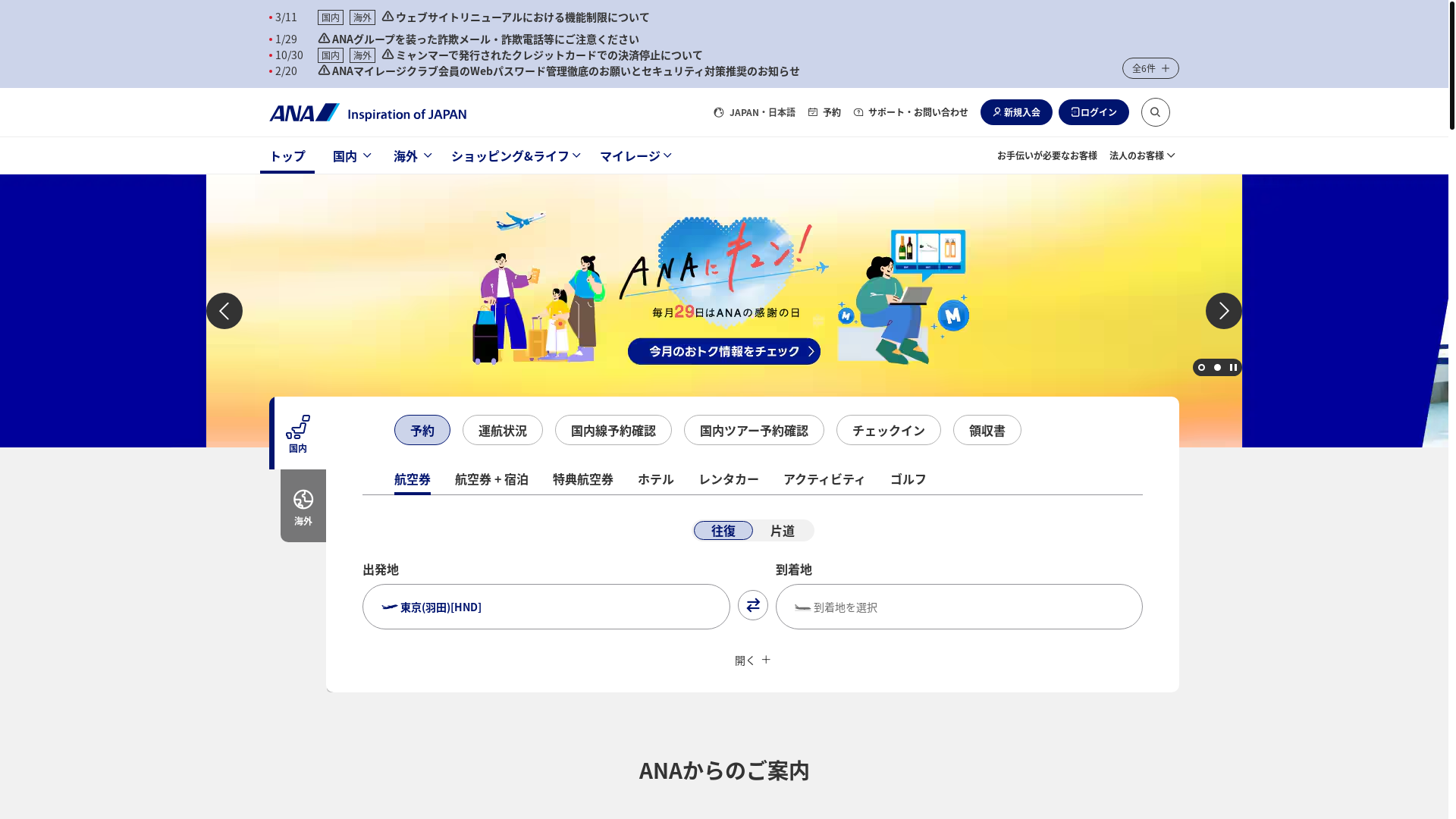Show previous carousel banner
Viewport: 1456px width, 819px height.
[x=224, y=311]
